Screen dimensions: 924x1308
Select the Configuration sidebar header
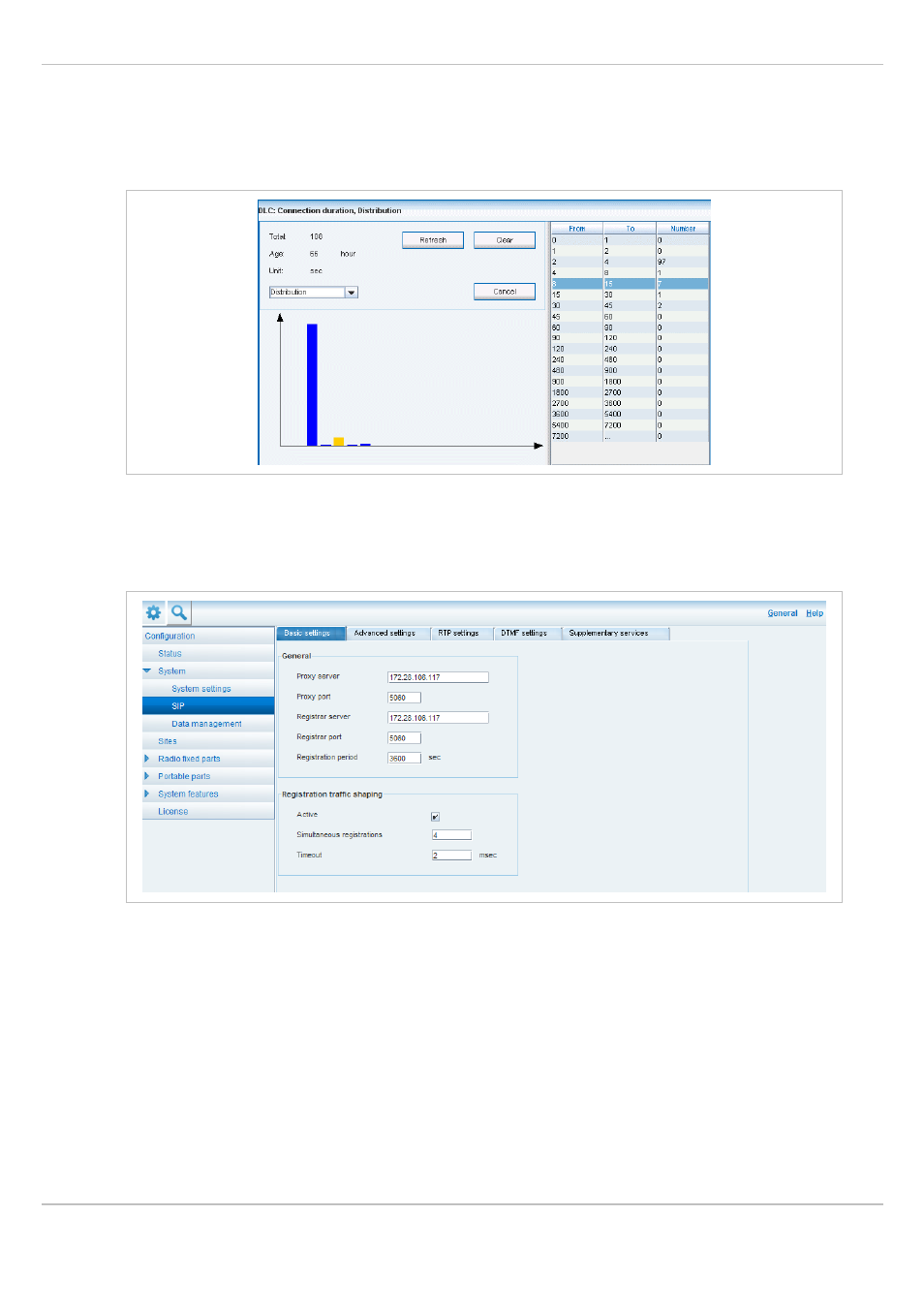pos(208,637)
